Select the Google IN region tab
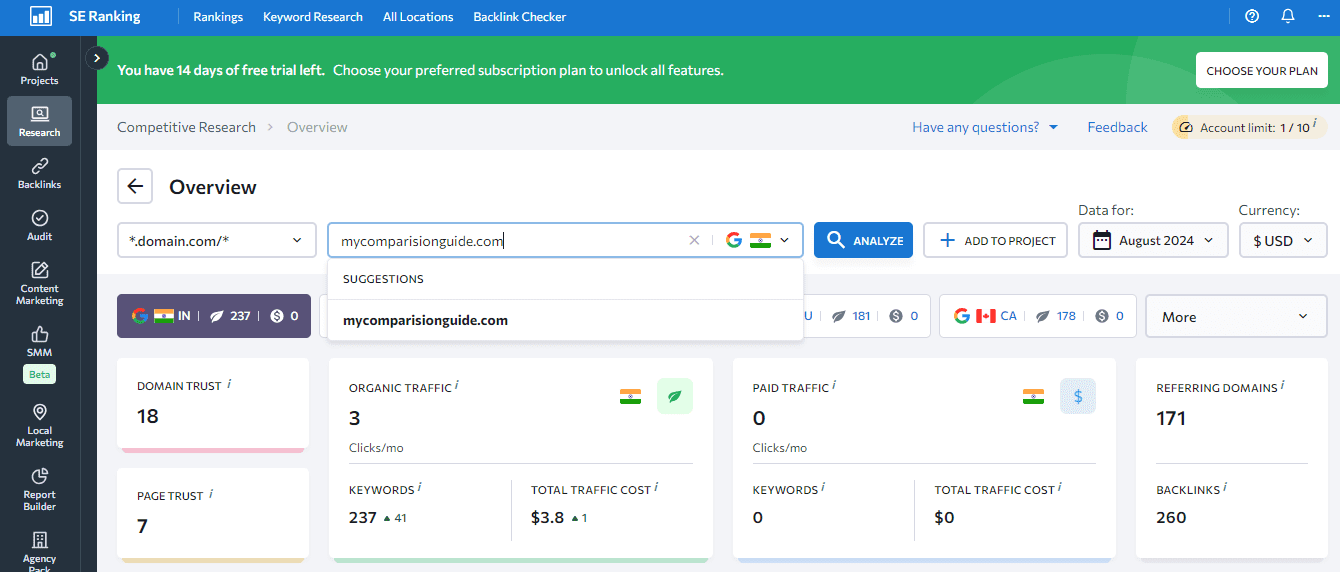Screen dimensions: 1340x572 point(214,316)
